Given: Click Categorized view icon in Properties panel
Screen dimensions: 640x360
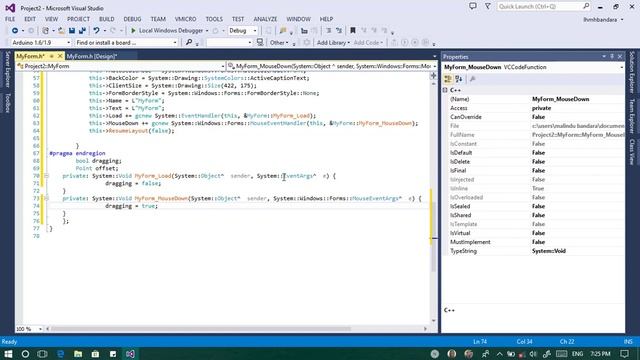Looking at the screenshot, I should click(x=448, y=79).
